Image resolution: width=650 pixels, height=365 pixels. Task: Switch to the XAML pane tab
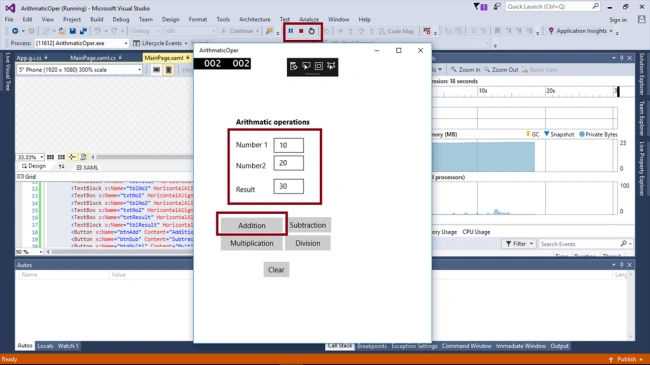coord(87,167)
